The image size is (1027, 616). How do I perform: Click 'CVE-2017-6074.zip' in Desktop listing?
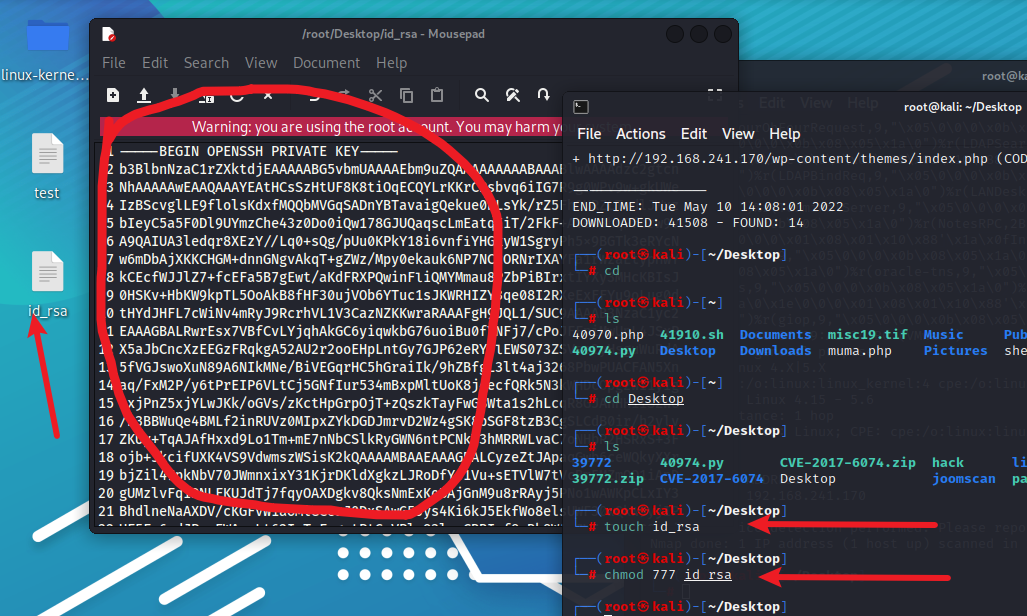coord(848,462)
